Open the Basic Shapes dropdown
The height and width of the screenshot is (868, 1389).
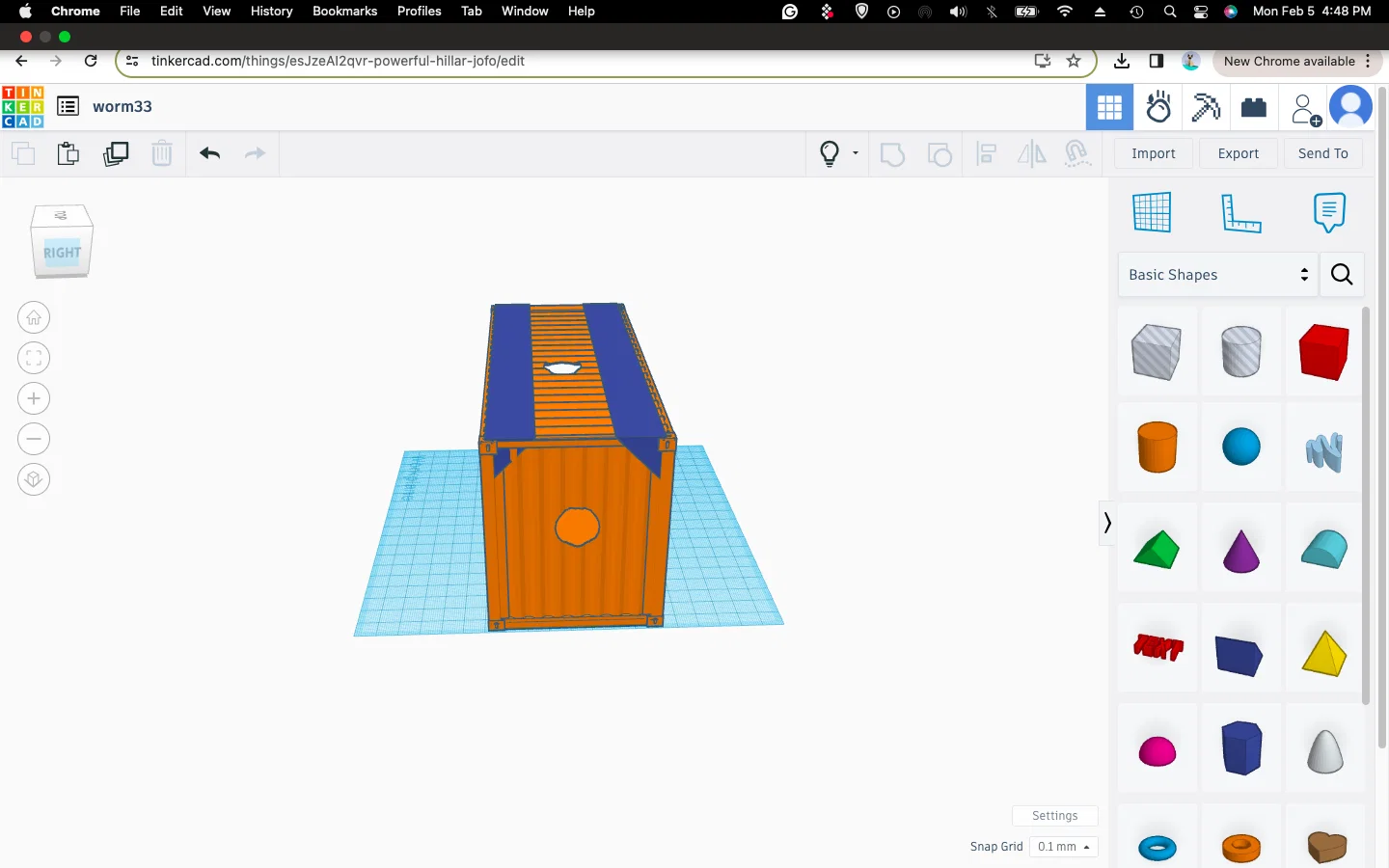(x=1217, y=275)
